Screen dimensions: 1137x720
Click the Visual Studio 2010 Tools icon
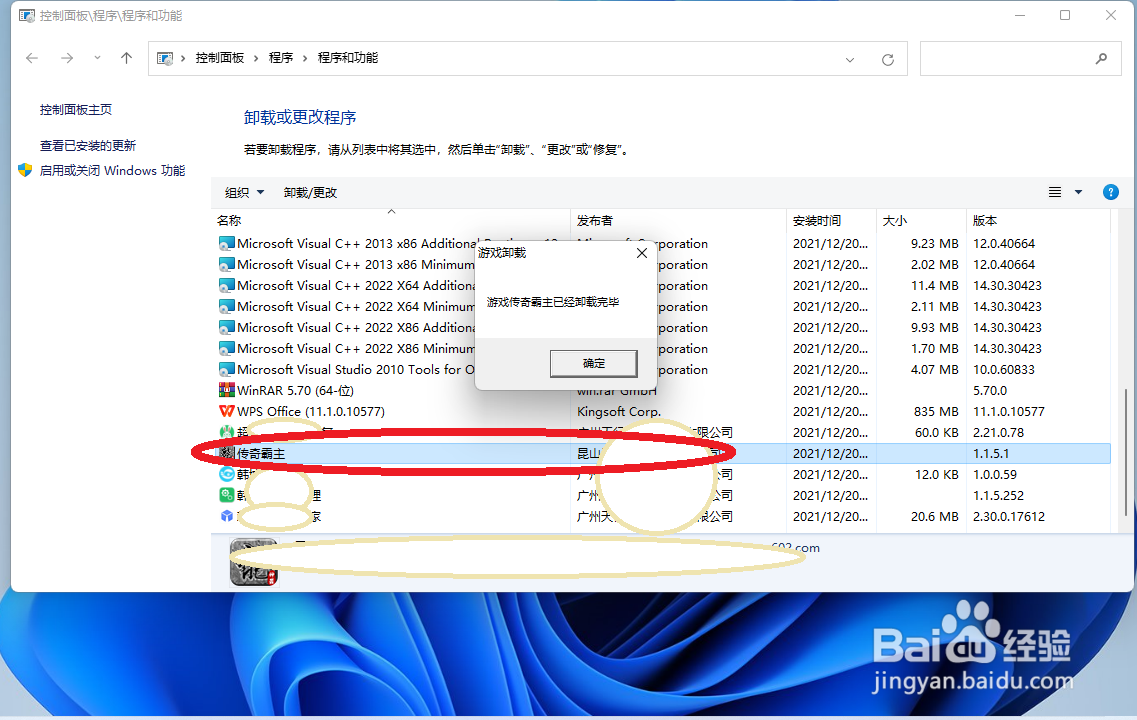pyautogui.click(x=226, y=370)
